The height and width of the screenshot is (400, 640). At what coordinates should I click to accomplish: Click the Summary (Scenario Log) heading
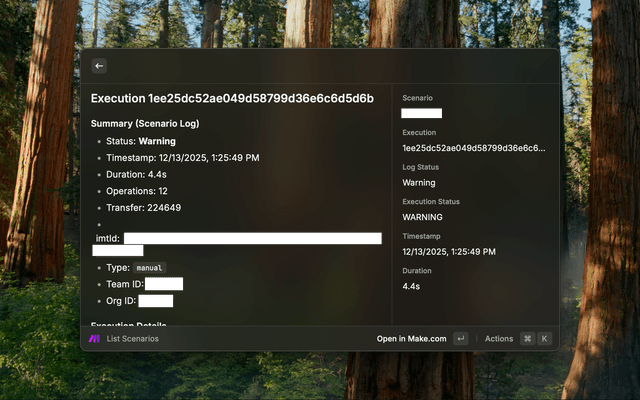point(145,124)
